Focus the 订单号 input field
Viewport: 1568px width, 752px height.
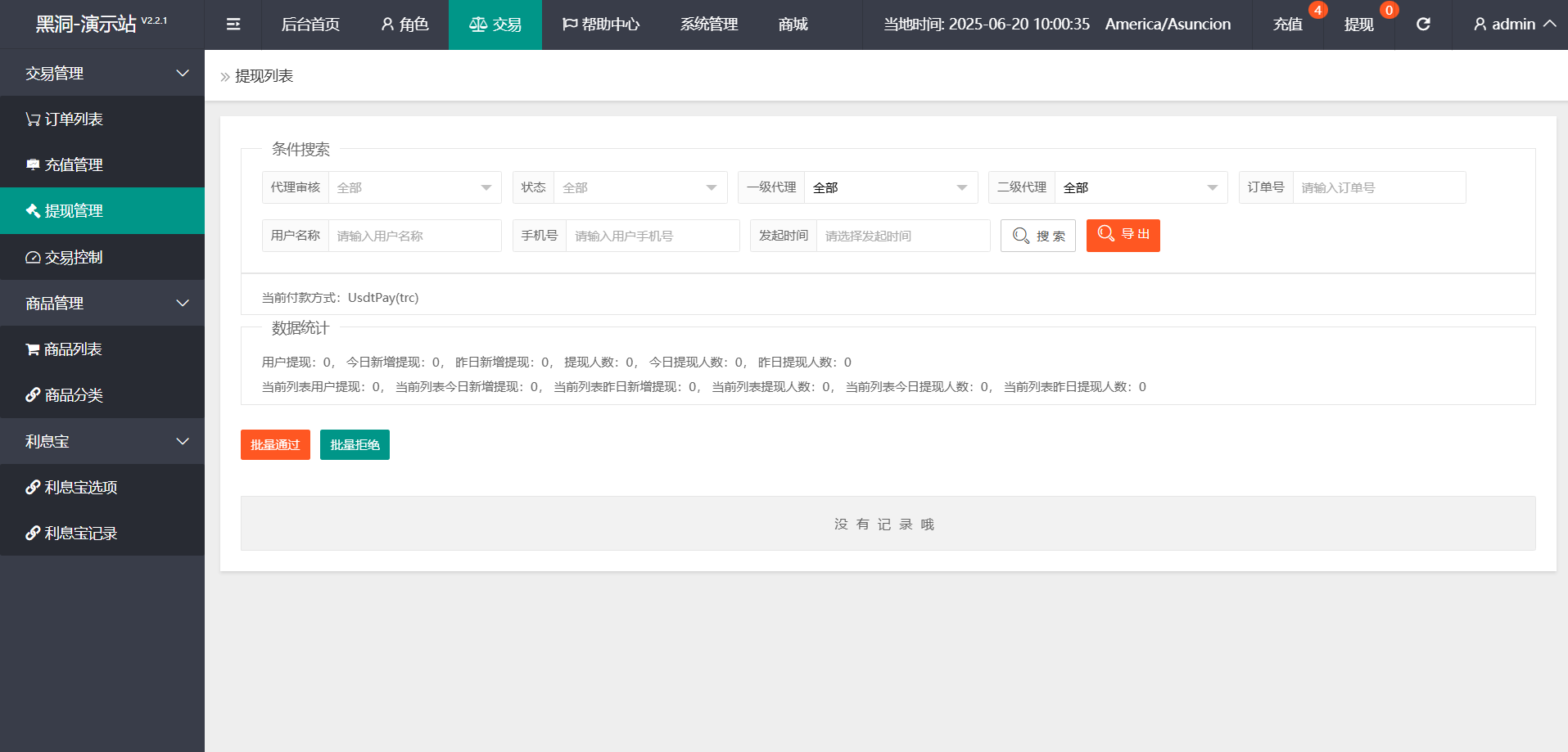[1379, 187]
